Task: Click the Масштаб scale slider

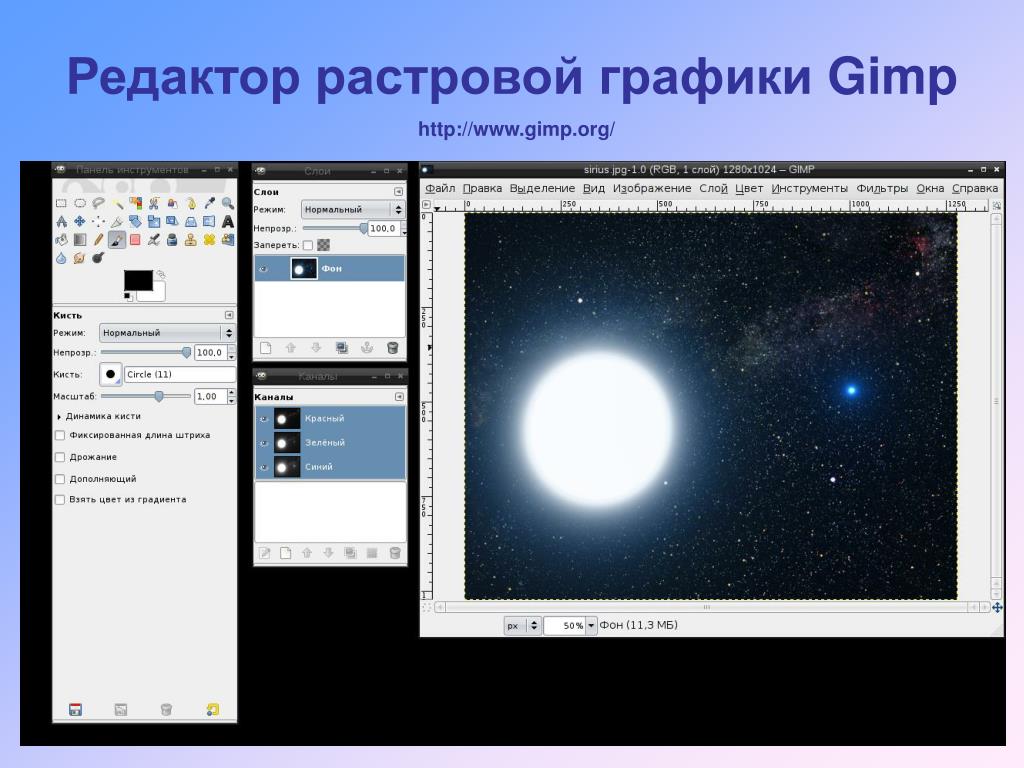Action: [x=146, y=396]
